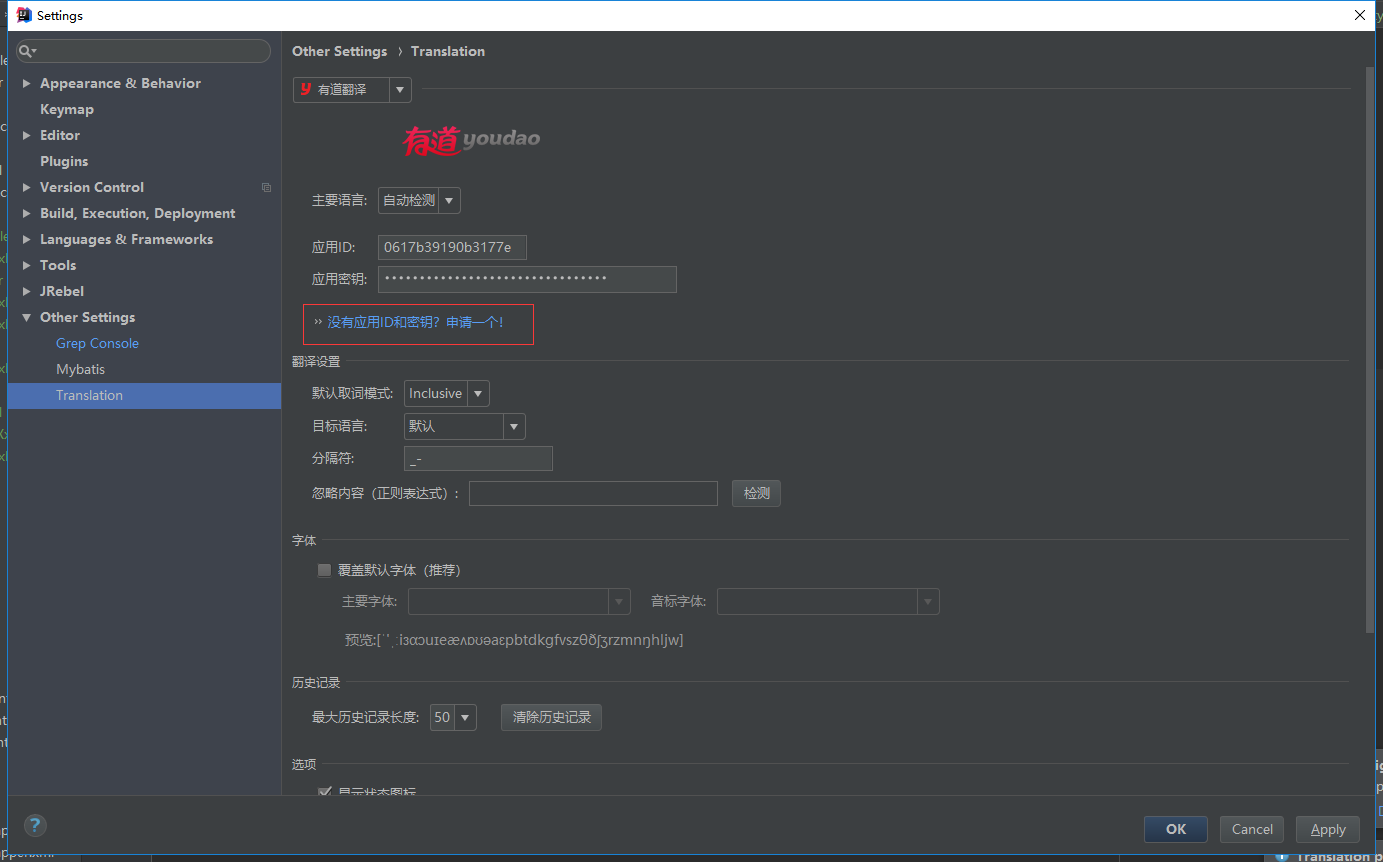Expand the Editor tree node
Viewport: 1383px width, 862px height.
(27, 135)
